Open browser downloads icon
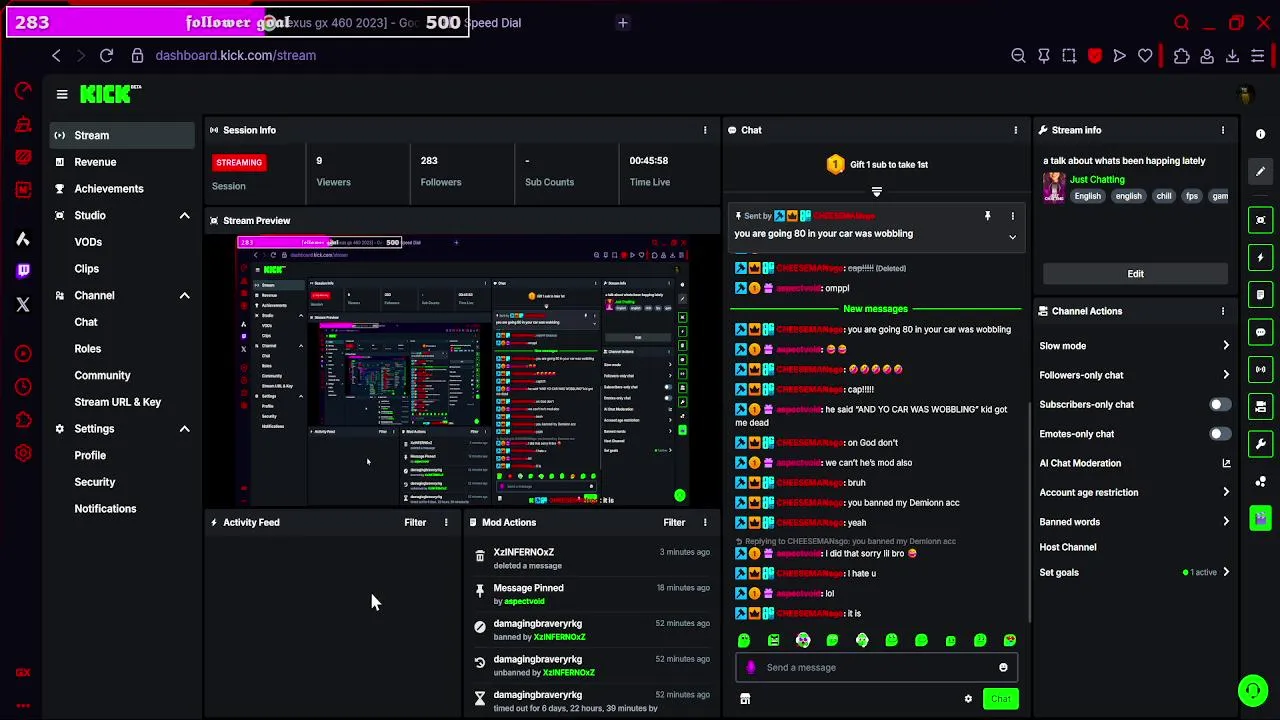Screen dimensions: 1280x720 coord(1232,56)
